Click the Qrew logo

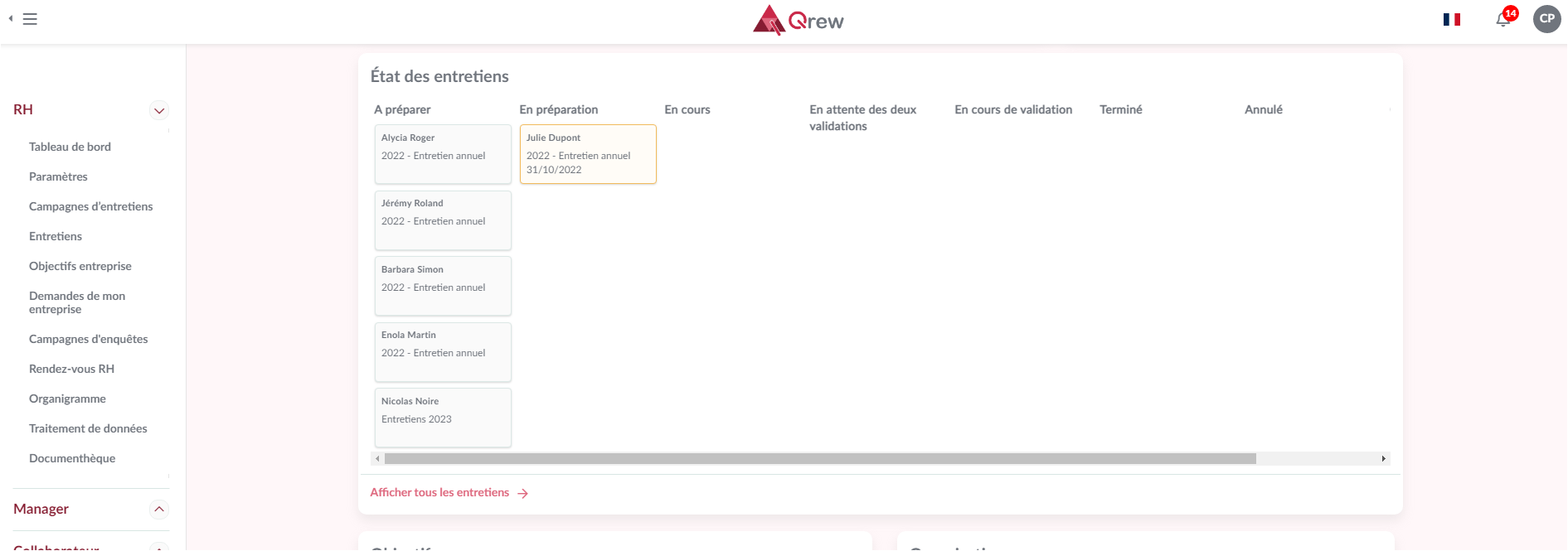pyautogui.click(x=798, y=21)
